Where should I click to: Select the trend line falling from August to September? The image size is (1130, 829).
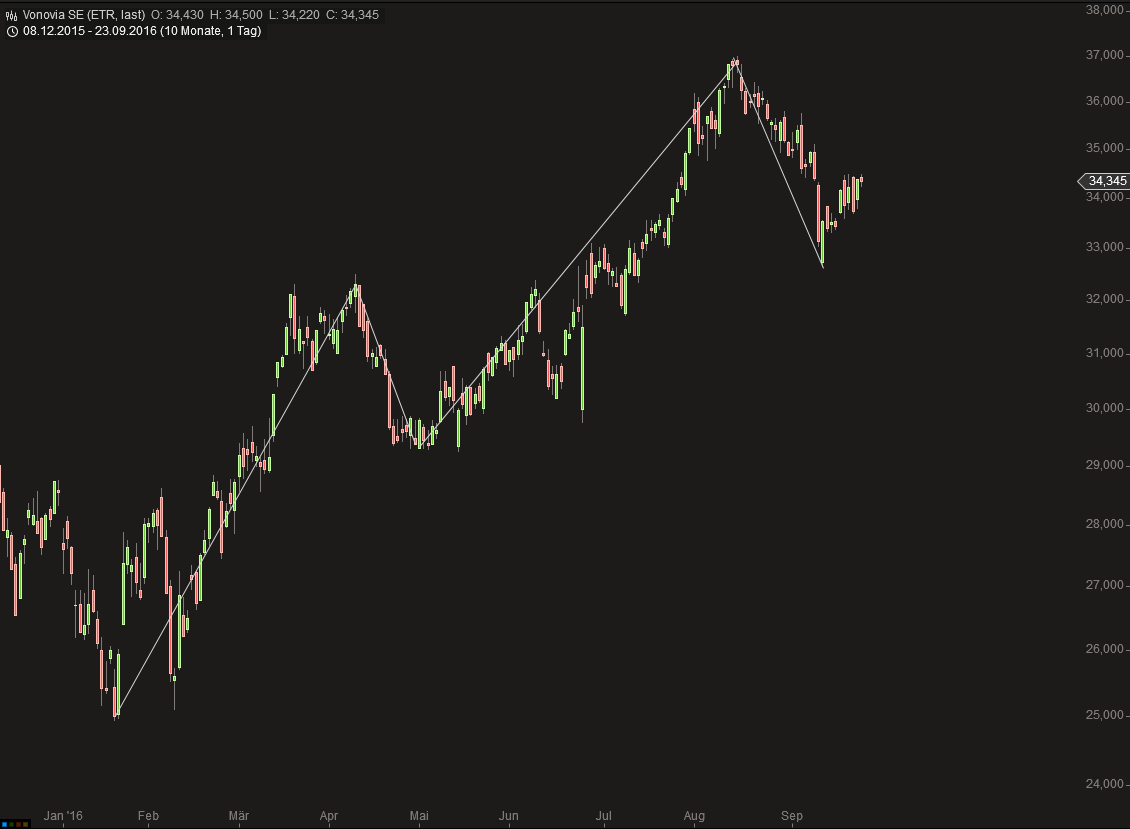(x=779, y=164)
